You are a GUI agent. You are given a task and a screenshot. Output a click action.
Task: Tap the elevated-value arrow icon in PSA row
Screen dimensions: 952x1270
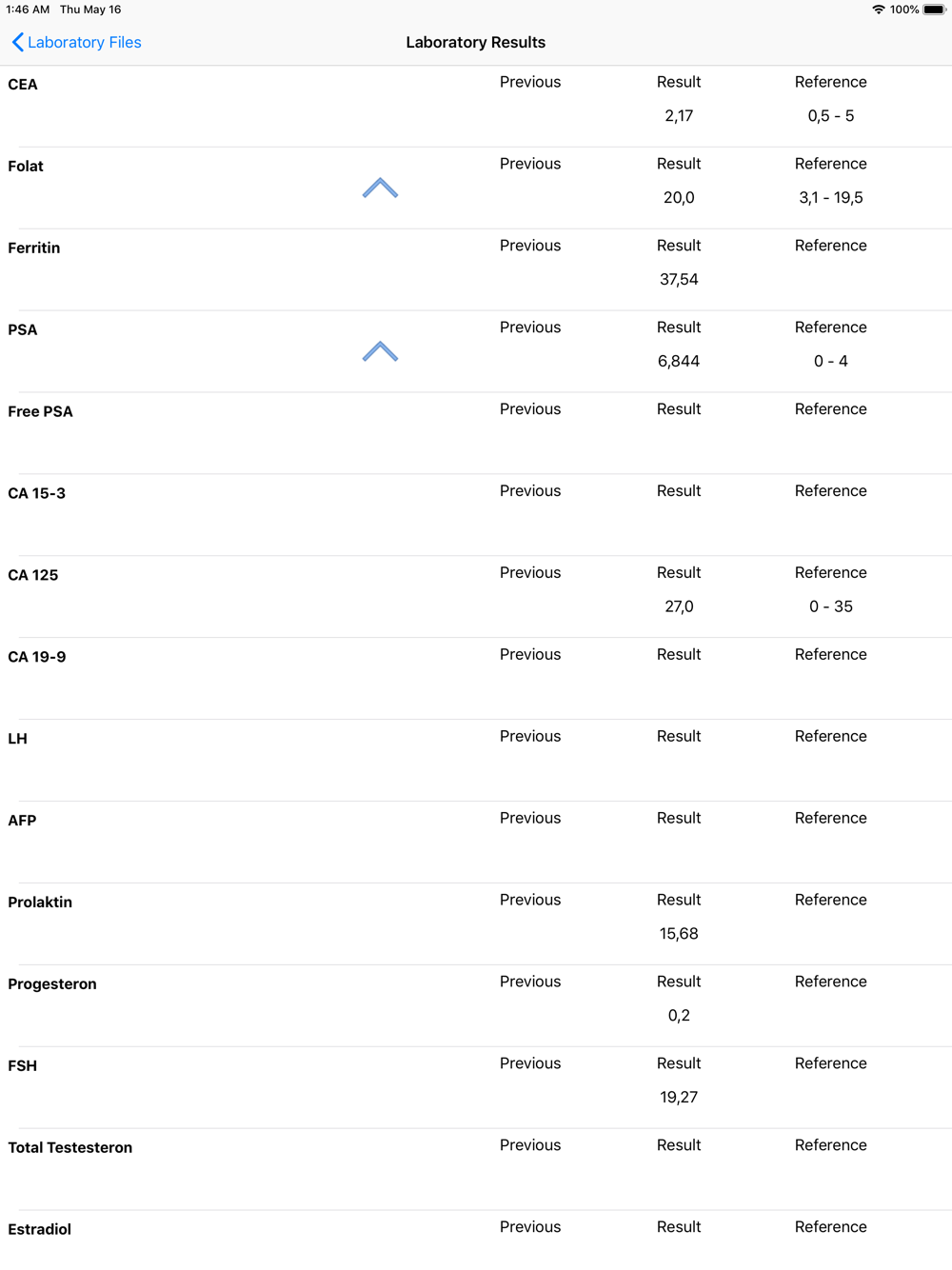(380, 351)
